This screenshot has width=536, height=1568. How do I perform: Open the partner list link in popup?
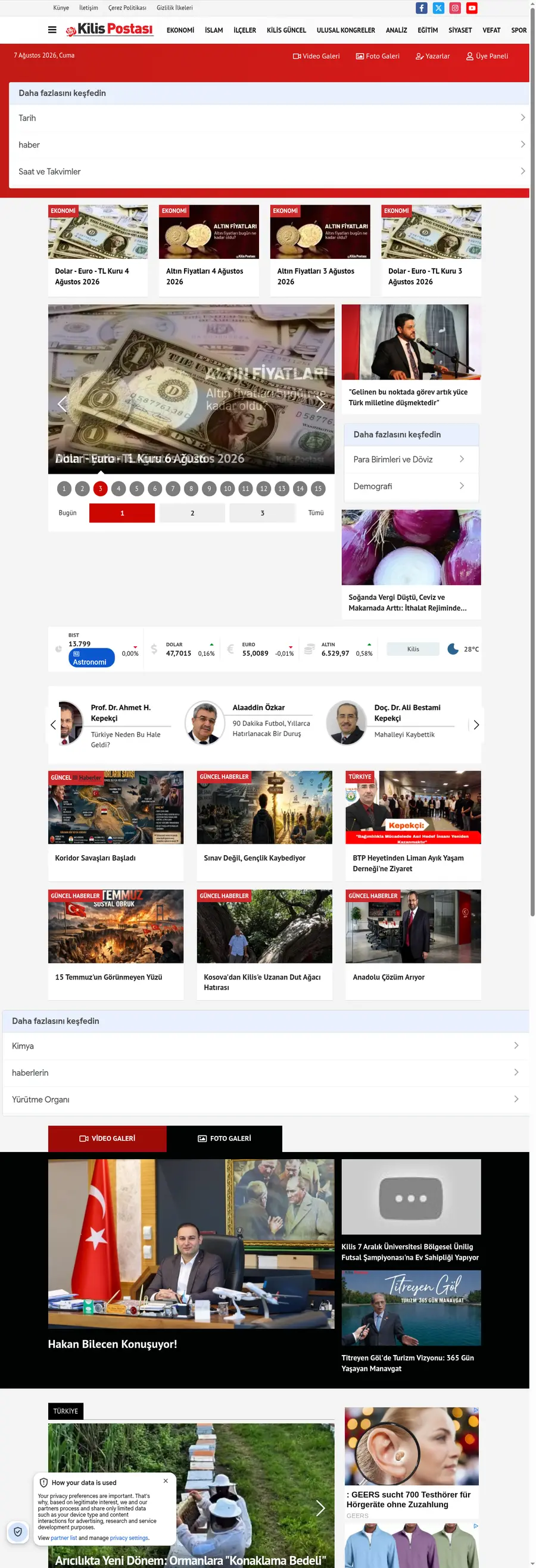tap(63, 1538)
